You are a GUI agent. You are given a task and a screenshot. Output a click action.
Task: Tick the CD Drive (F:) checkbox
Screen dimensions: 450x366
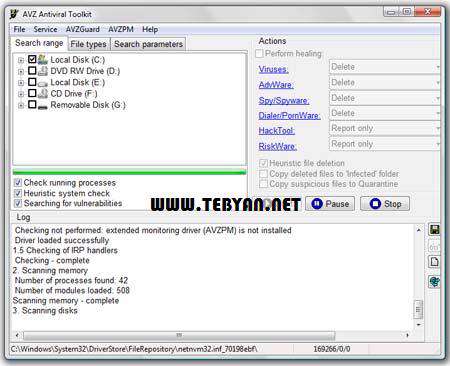pyautogui.click(x=32, y=93)
